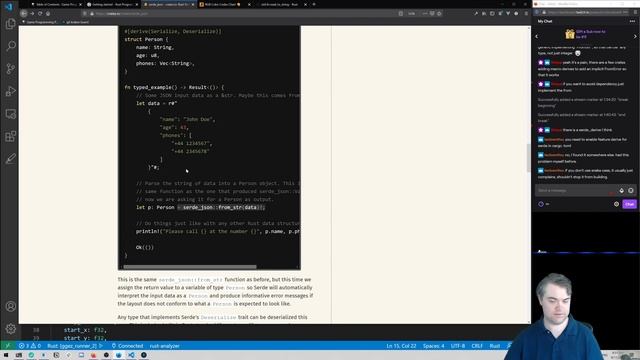The width and height of the screenshot is (640, 360).
Task: Open the Search view in activity bar
Action: point(11,46)
